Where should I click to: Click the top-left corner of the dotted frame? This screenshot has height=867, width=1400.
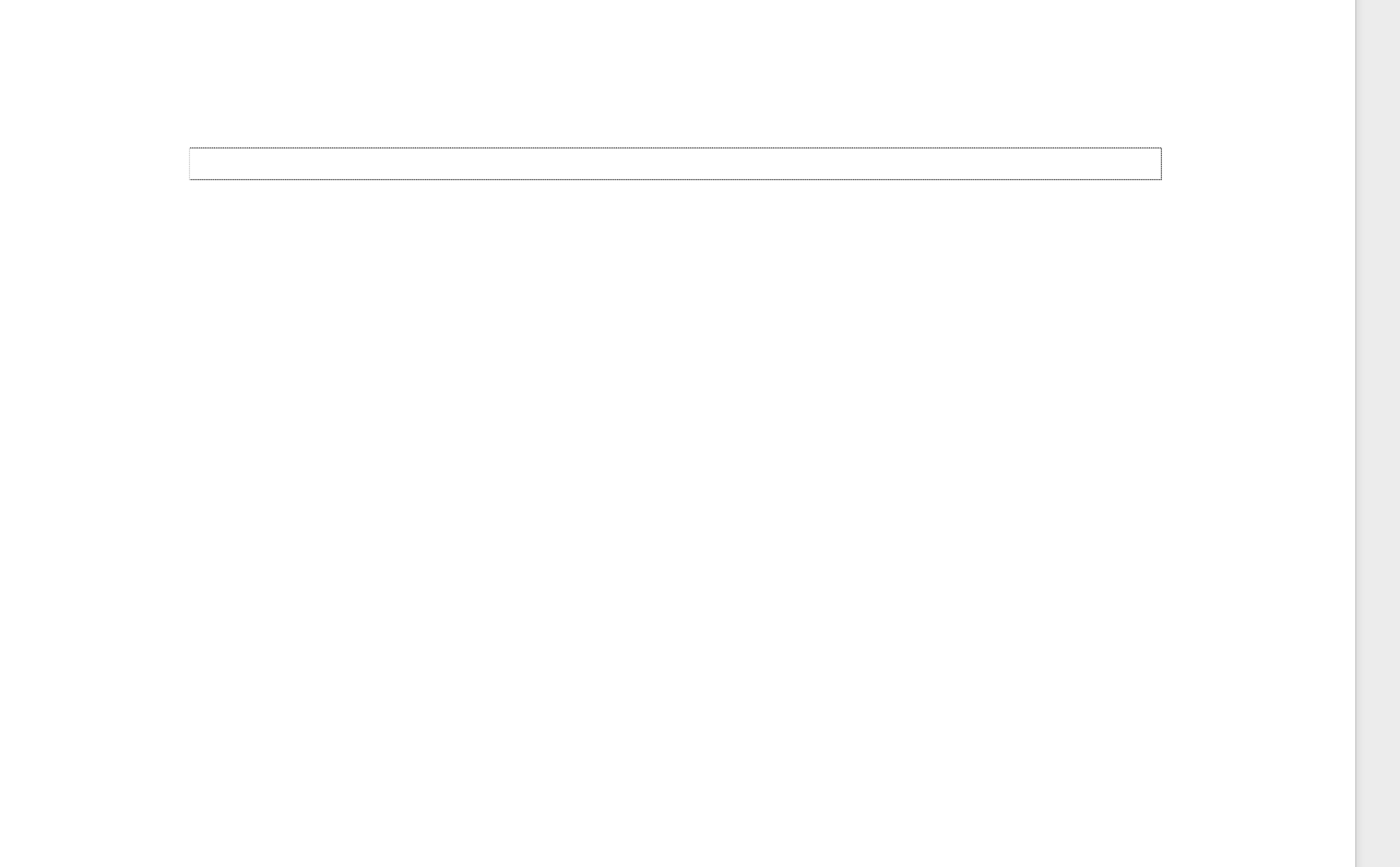pos(190,148)
